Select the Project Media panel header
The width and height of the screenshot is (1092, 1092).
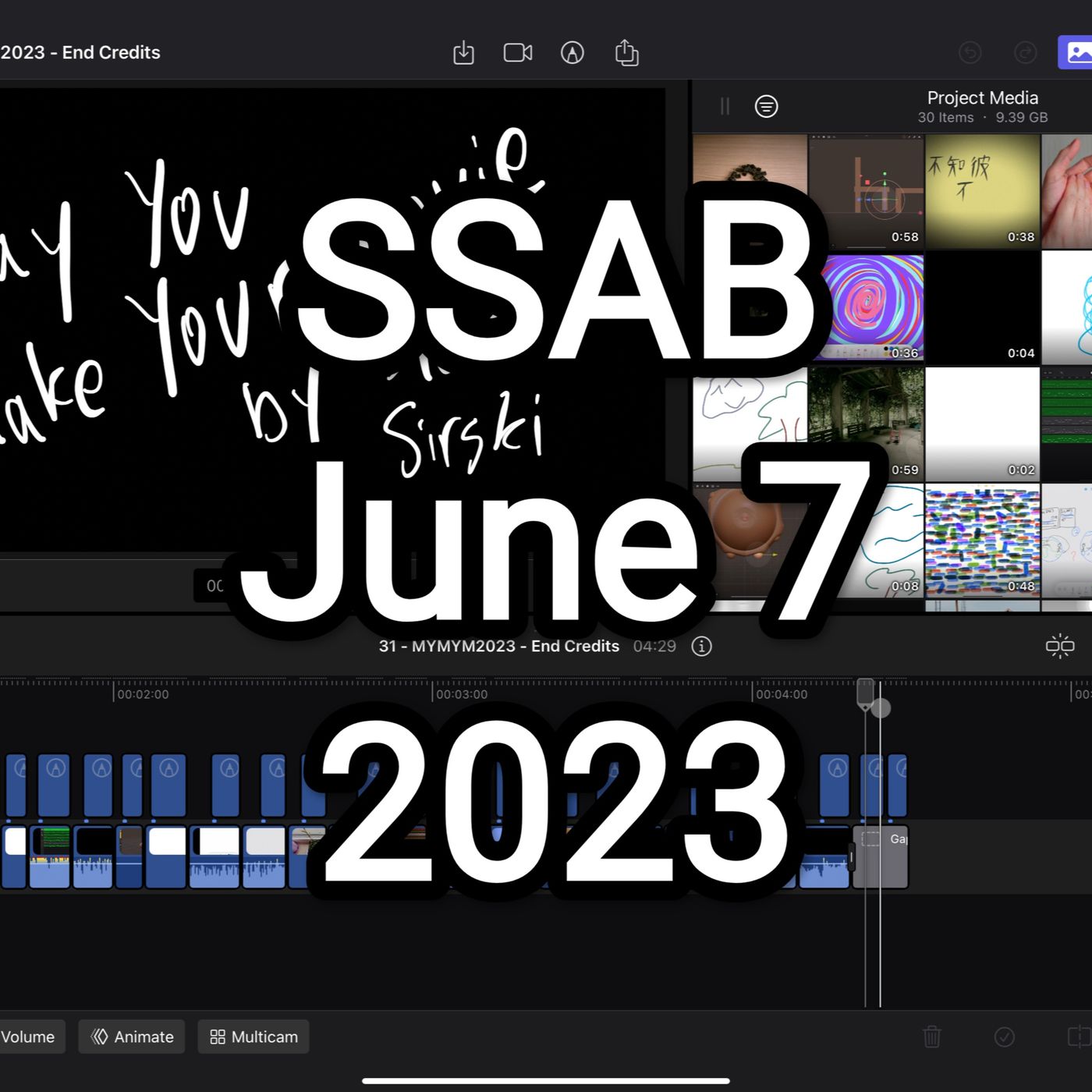tap(982, 97)
